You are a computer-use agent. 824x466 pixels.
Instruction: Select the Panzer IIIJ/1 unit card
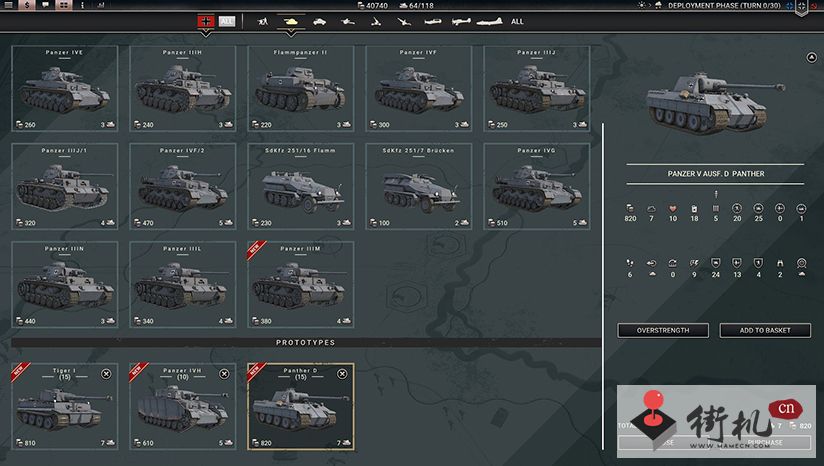coord(65,187)
